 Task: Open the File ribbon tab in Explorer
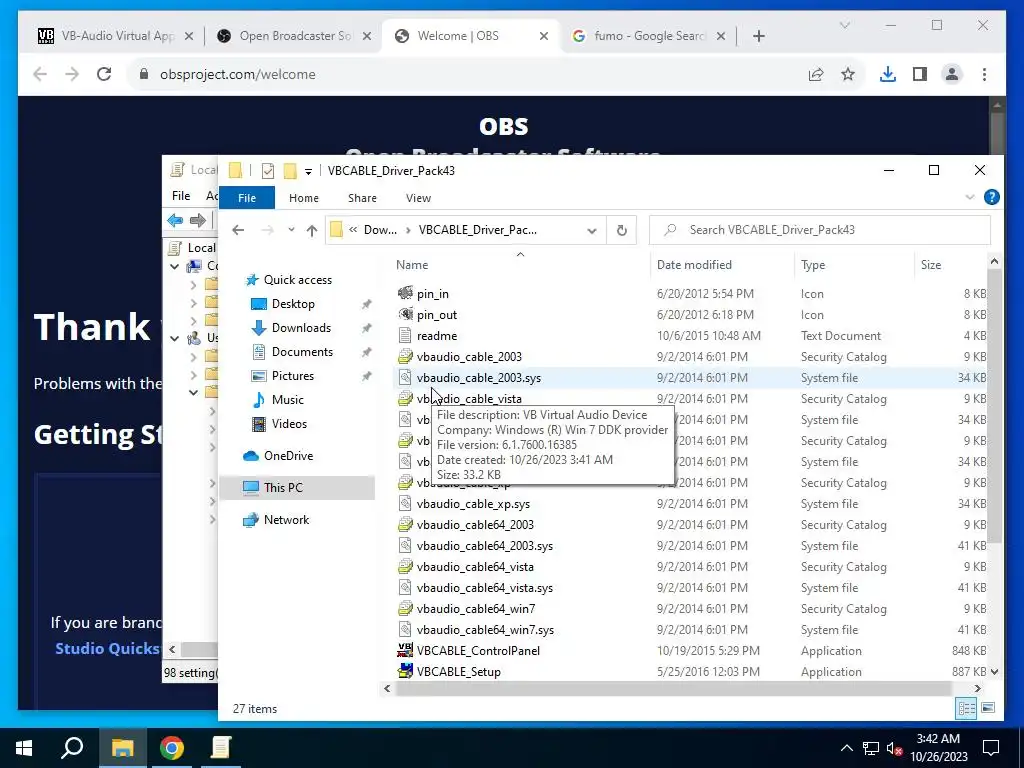tap(247, 198)
